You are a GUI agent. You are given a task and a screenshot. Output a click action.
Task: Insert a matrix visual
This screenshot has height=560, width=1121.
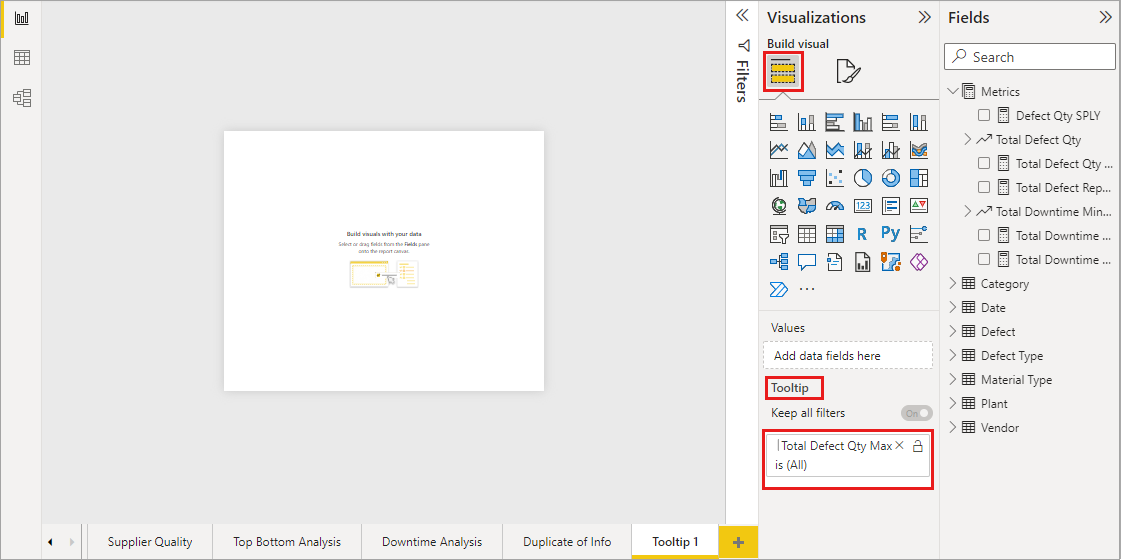tap(834, 234)
